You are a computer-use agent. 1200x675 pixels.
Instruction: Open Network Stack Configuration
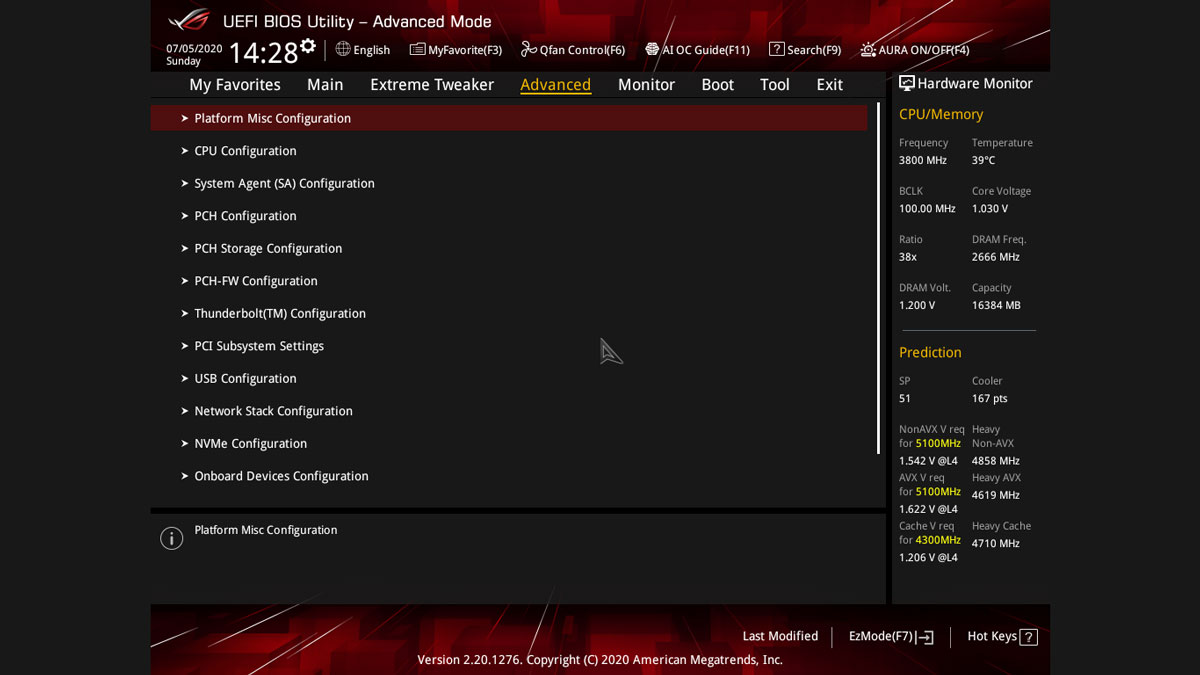(x=273, y=411)
